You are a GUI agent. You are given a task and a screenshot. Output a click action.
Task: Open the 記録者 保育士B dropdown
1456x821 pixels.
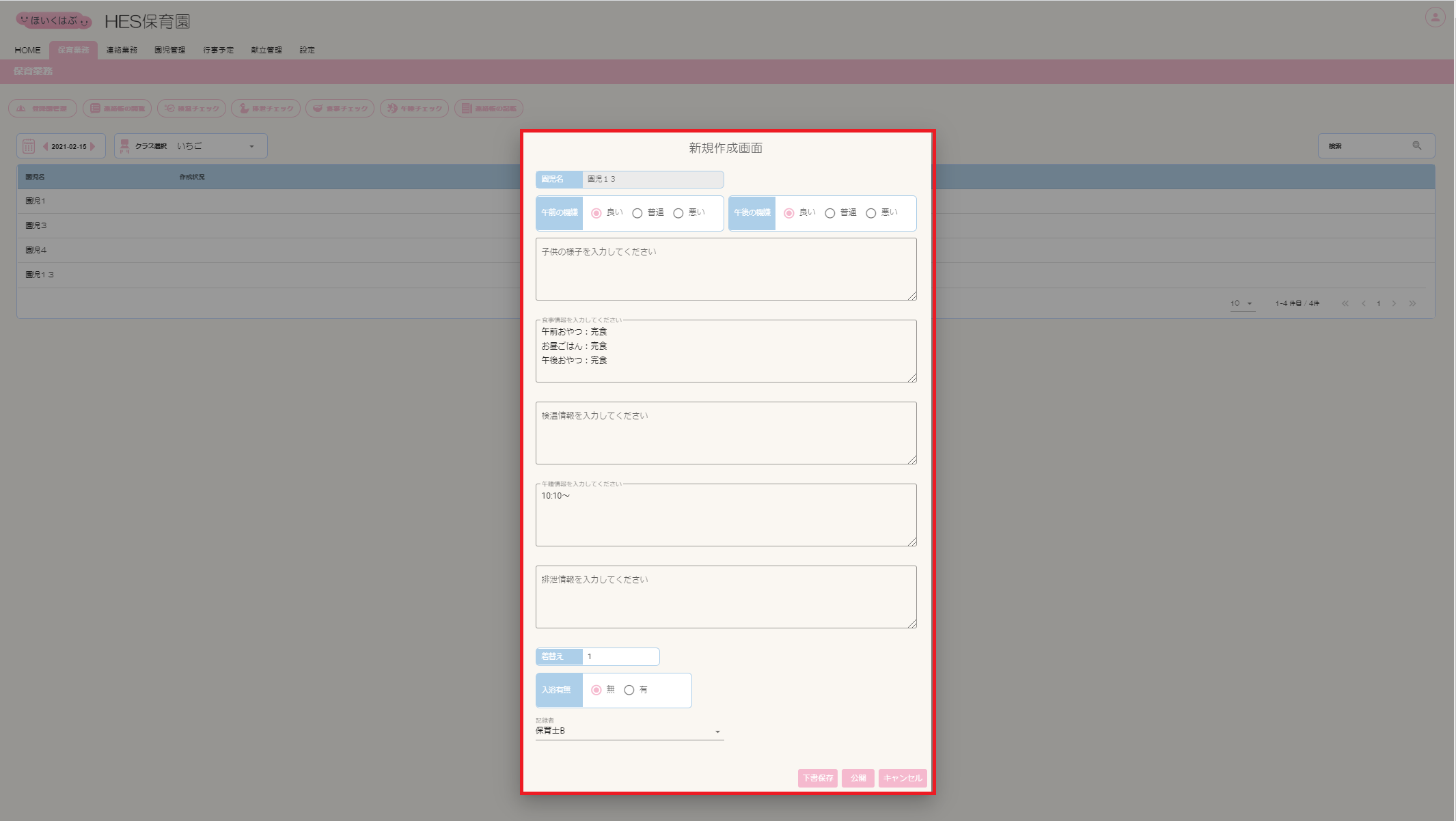pyautogui.click(x=629, y=731)
